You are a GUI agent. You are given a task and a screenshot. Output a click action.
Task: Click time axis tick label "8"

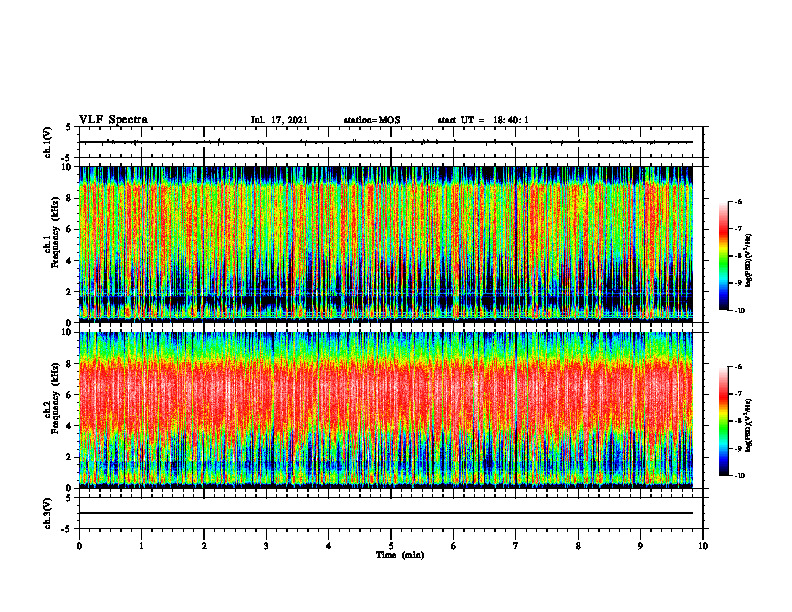click(578, 546)
